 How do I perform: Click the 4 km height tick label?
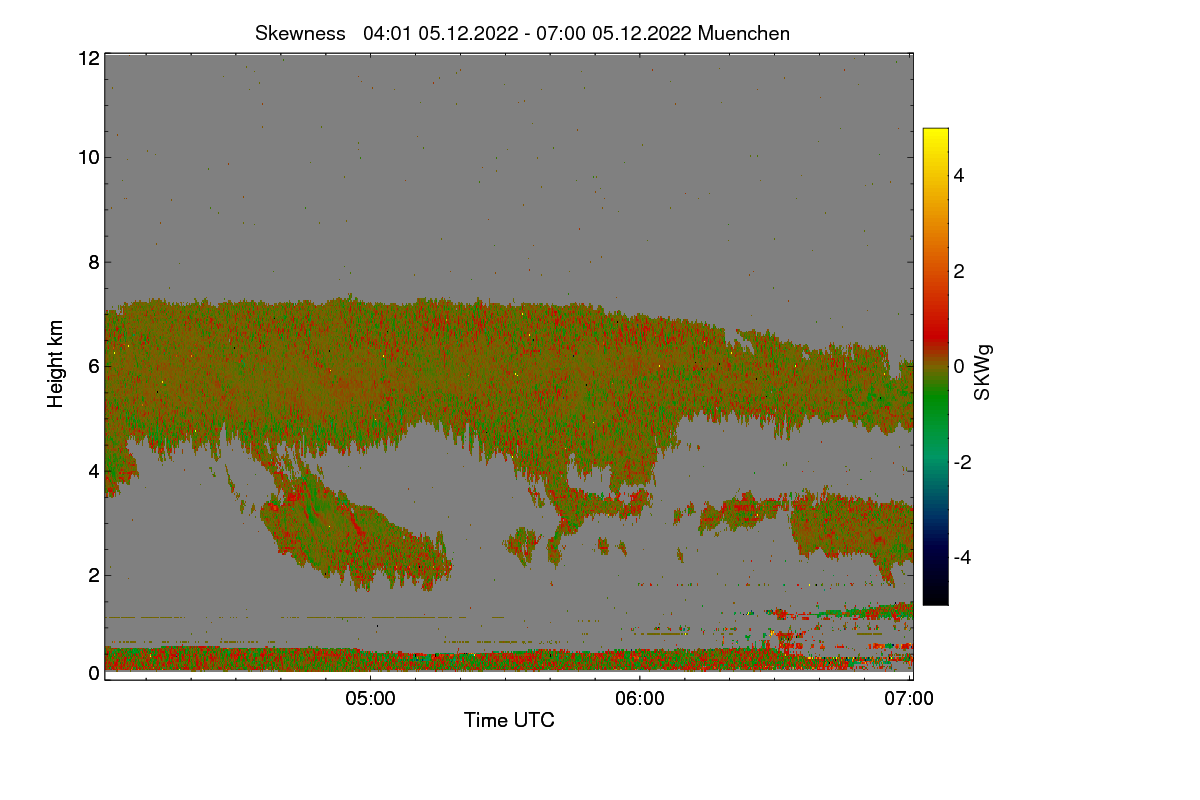tap(93, 470)
